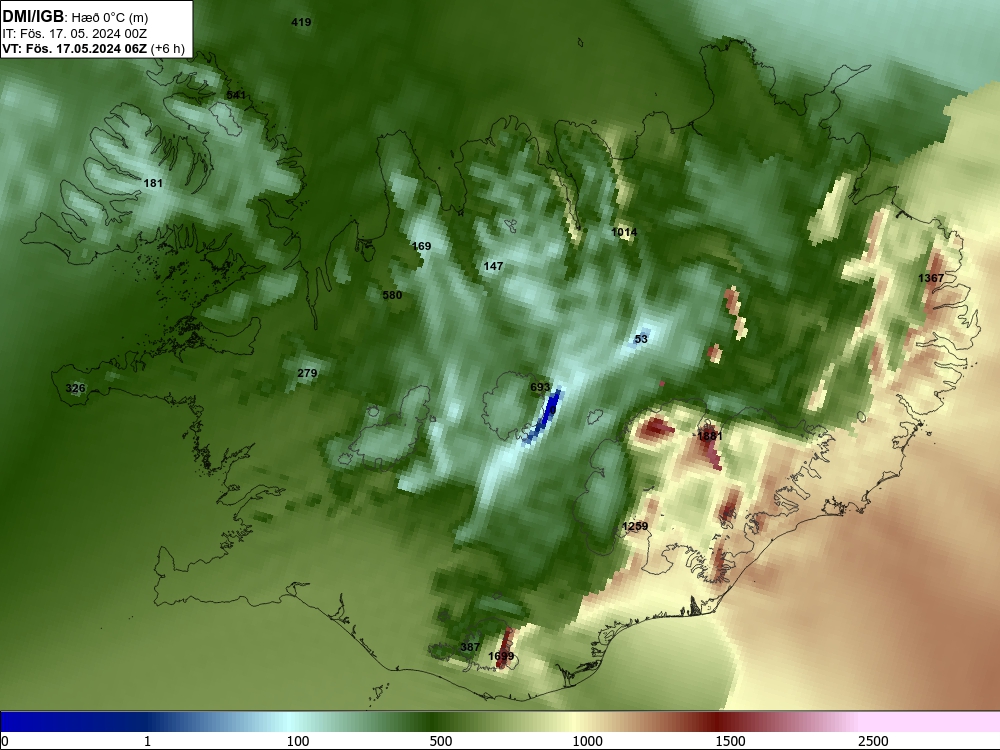The height and width of the screenshot is (750, 1000).
Task: Click the map value 387
Action: [x=470, y=647]
